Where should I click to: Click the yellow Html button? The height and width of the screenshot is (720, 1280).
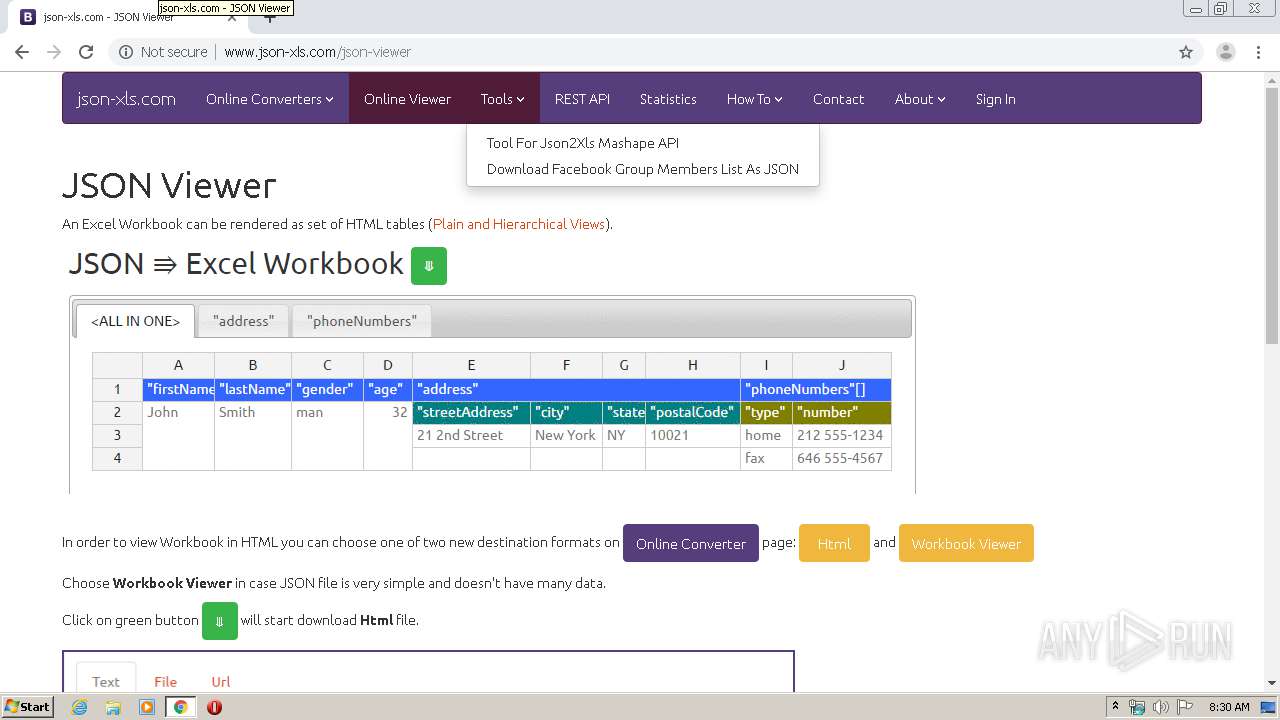(x=834, y=543)
